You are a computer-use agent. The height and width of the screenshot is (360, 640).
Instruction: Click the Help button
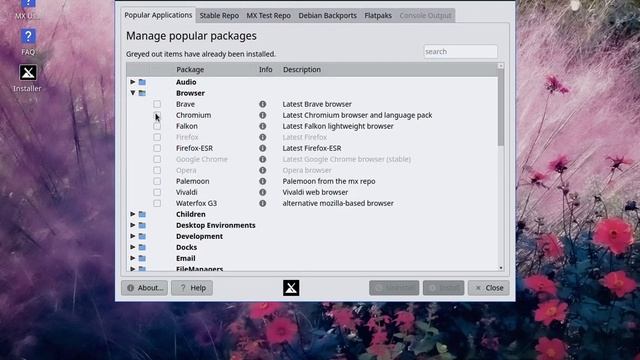tap(192, 288)
